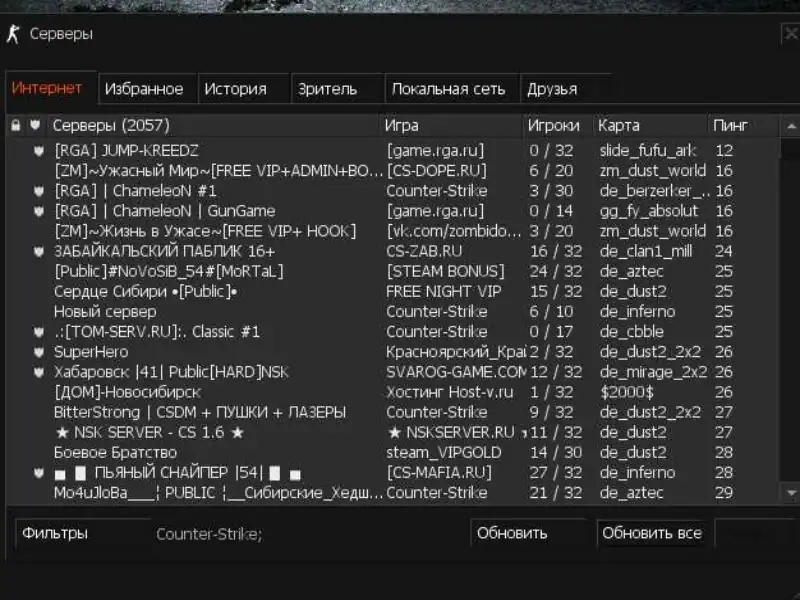Select server [Public]#NoVoSiB_54#[MoRTaL]
This screenshot has height=600, width=800.
(x=393, y=271)
